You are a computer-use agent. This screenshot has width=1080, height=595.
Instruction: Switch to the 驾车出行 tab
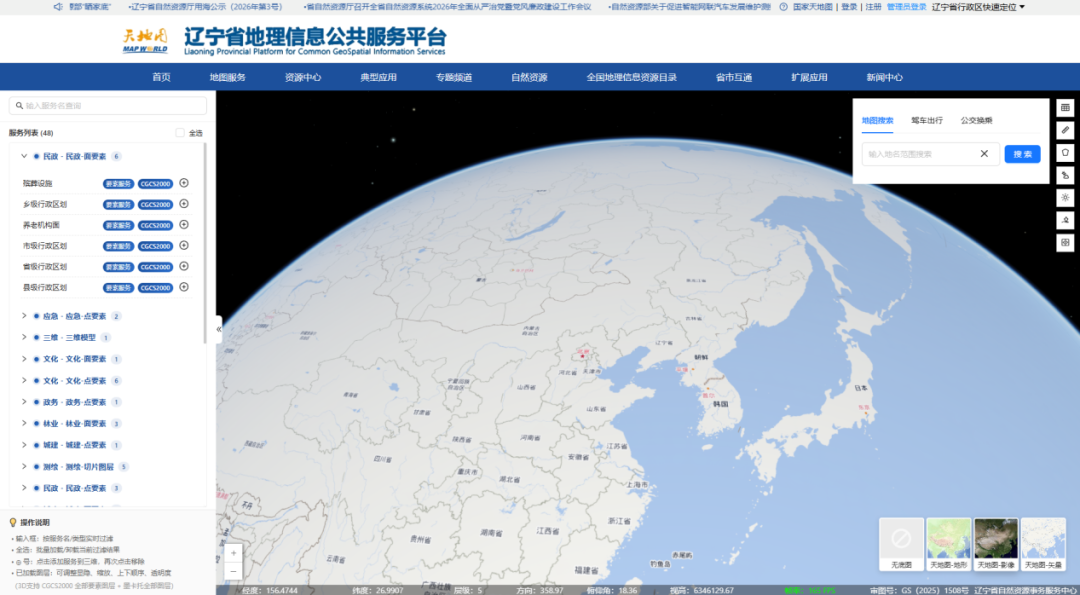pyautogui.click(x=927, y=121)
